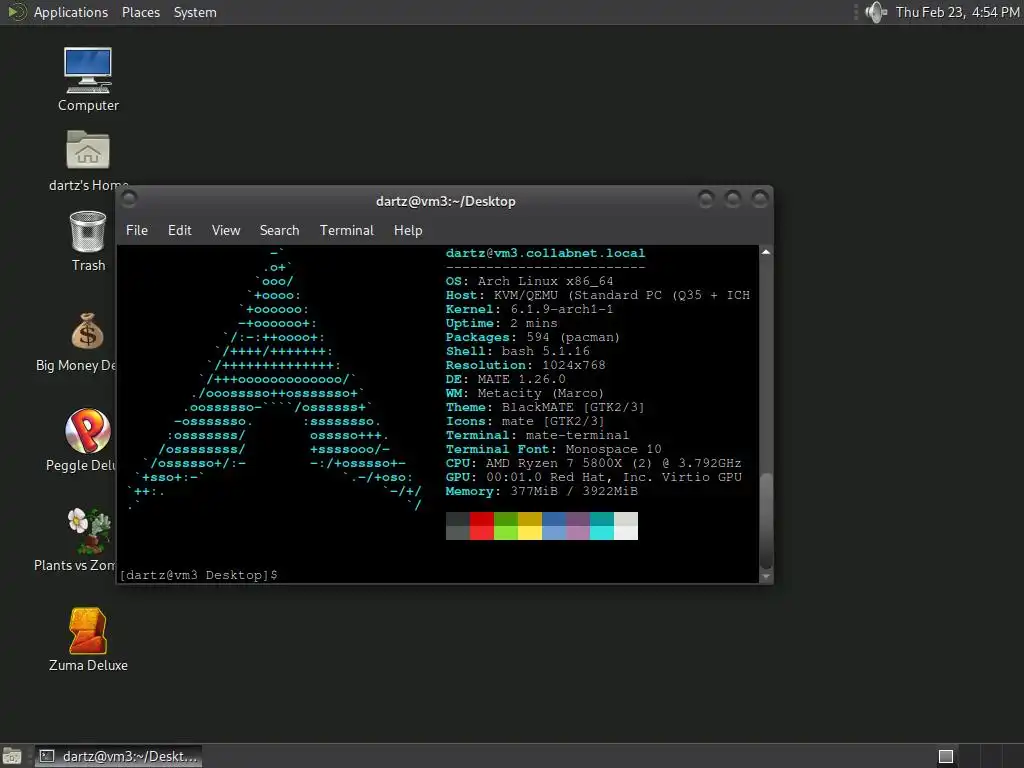
Task: Click the 'Theme: BlackMATE [GTK2/3]' line
Action: tap(545, 407)
